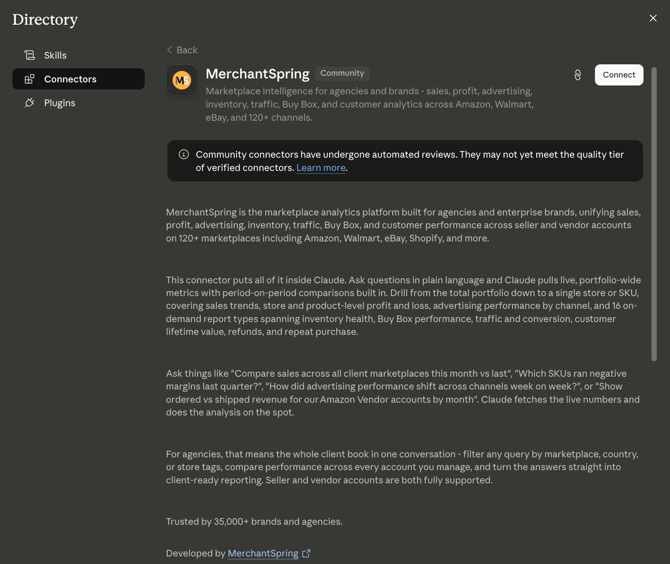Click the Connectors blocks icon in sidebar
The height and width of the screenshot is (564, 670).
tap(29, 79)
